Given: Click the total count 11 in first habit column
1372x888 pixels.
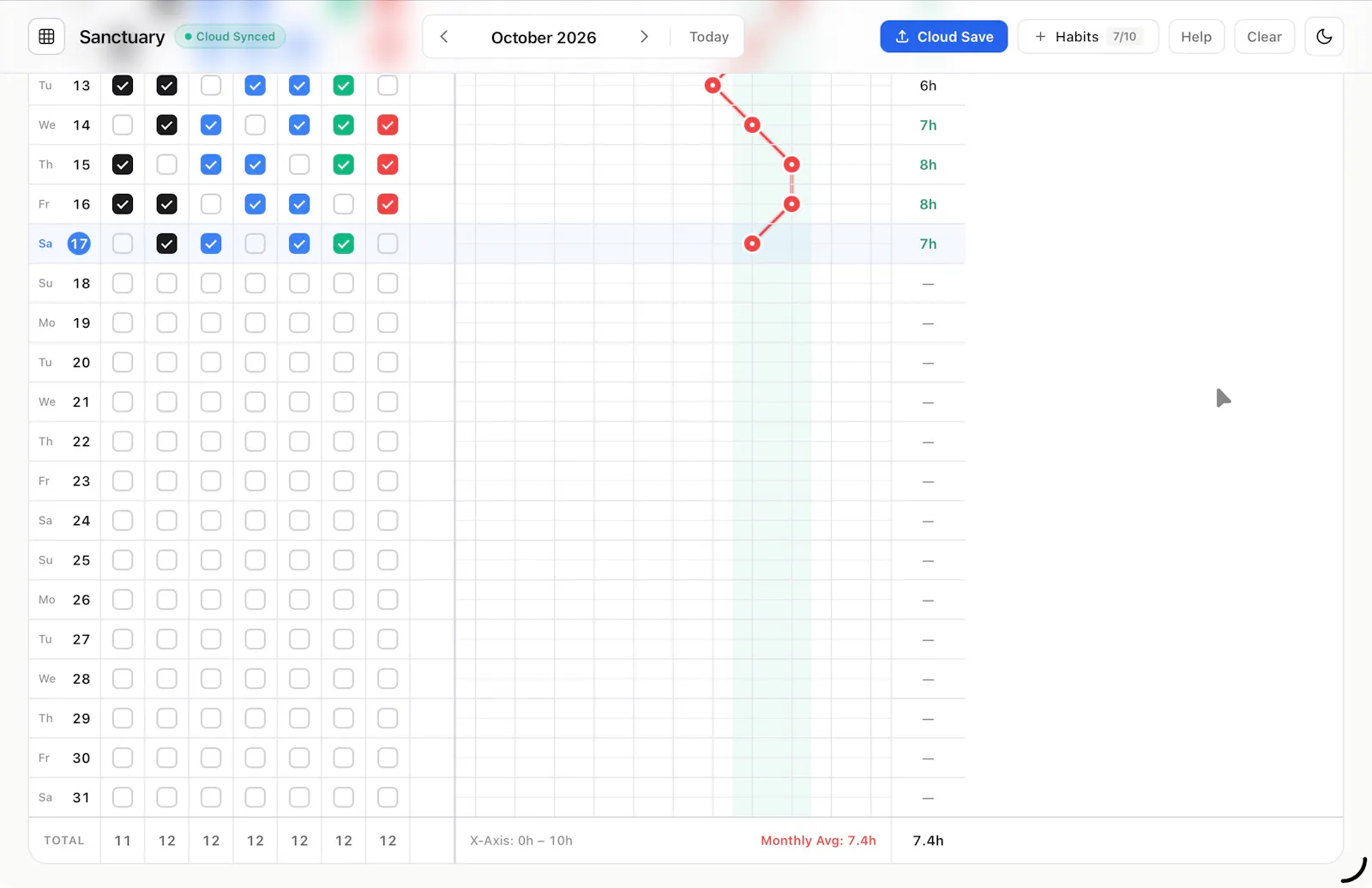Looking at the screenshot, I should pos(123,841).
